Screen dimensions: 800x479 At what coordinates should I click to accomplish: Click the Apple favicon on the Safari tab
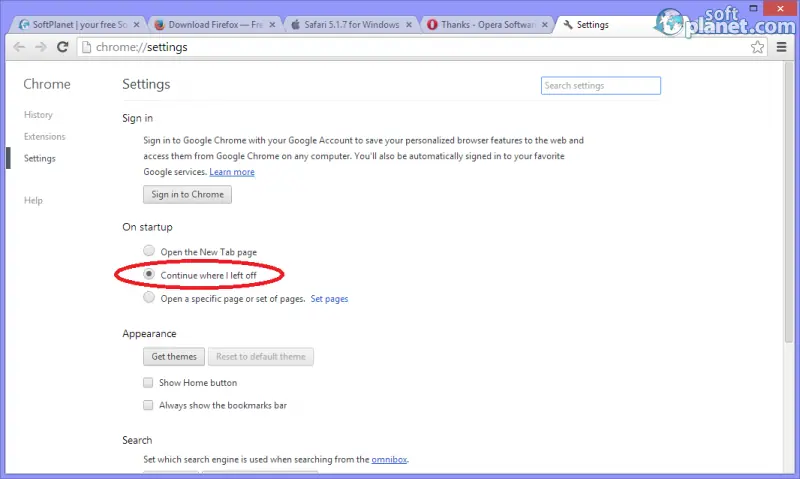coord(295,24)
